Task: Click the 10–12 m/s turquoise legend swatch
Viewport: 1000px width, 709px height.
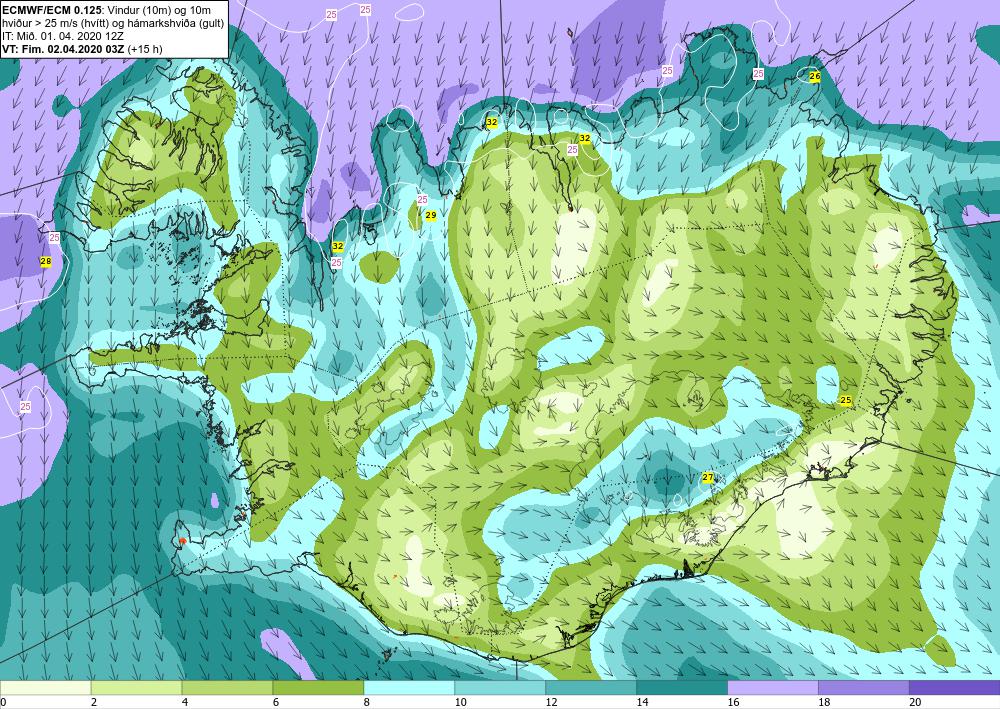Action: [x=500, y=688]
